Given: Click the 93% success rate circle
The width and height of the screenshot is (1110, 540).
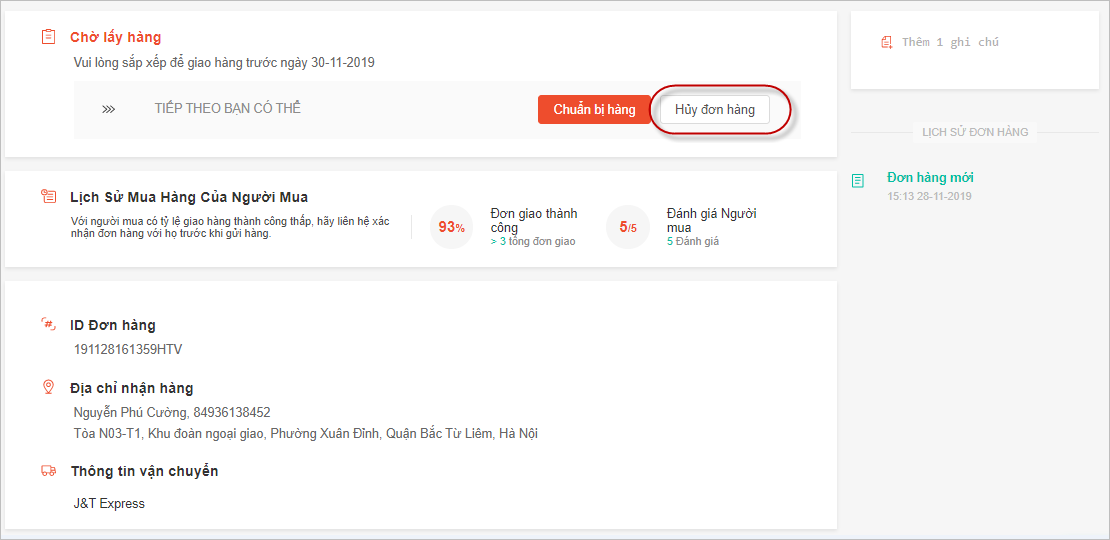Looking at the screenshot, I should tap(451, 227).
